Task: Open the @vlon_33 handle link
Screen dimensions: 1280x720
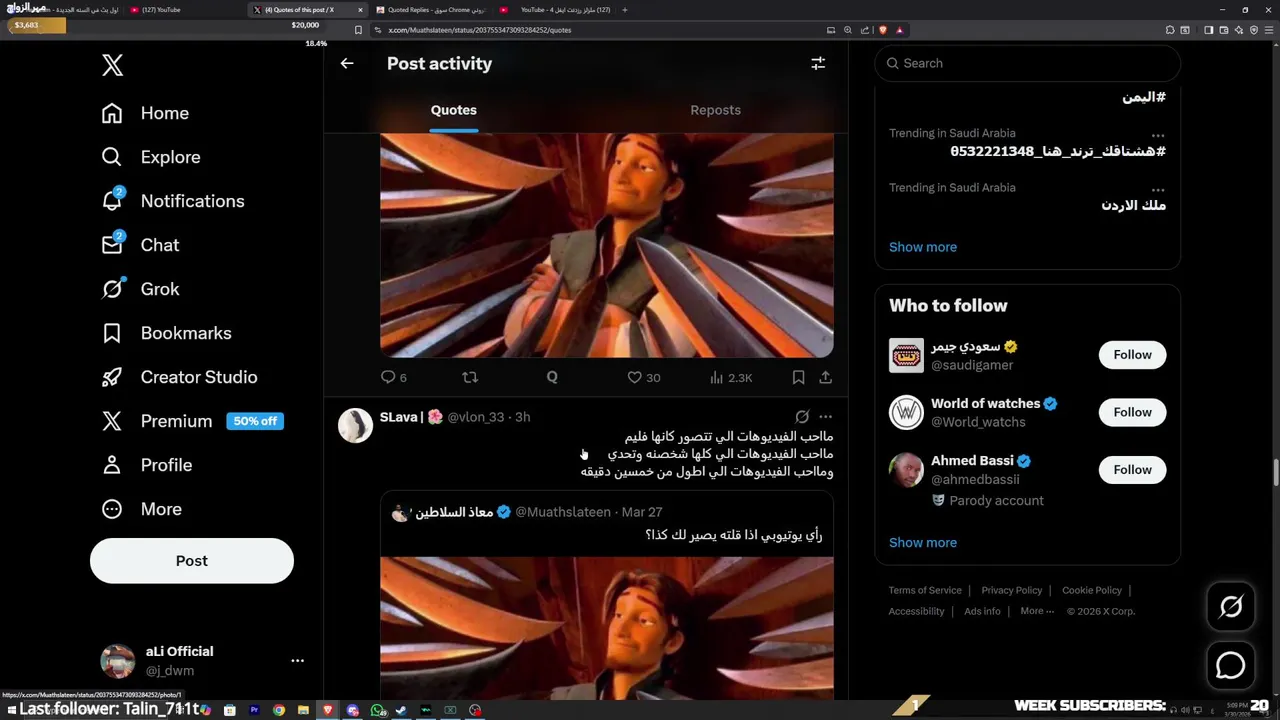Action: (476, 417)
